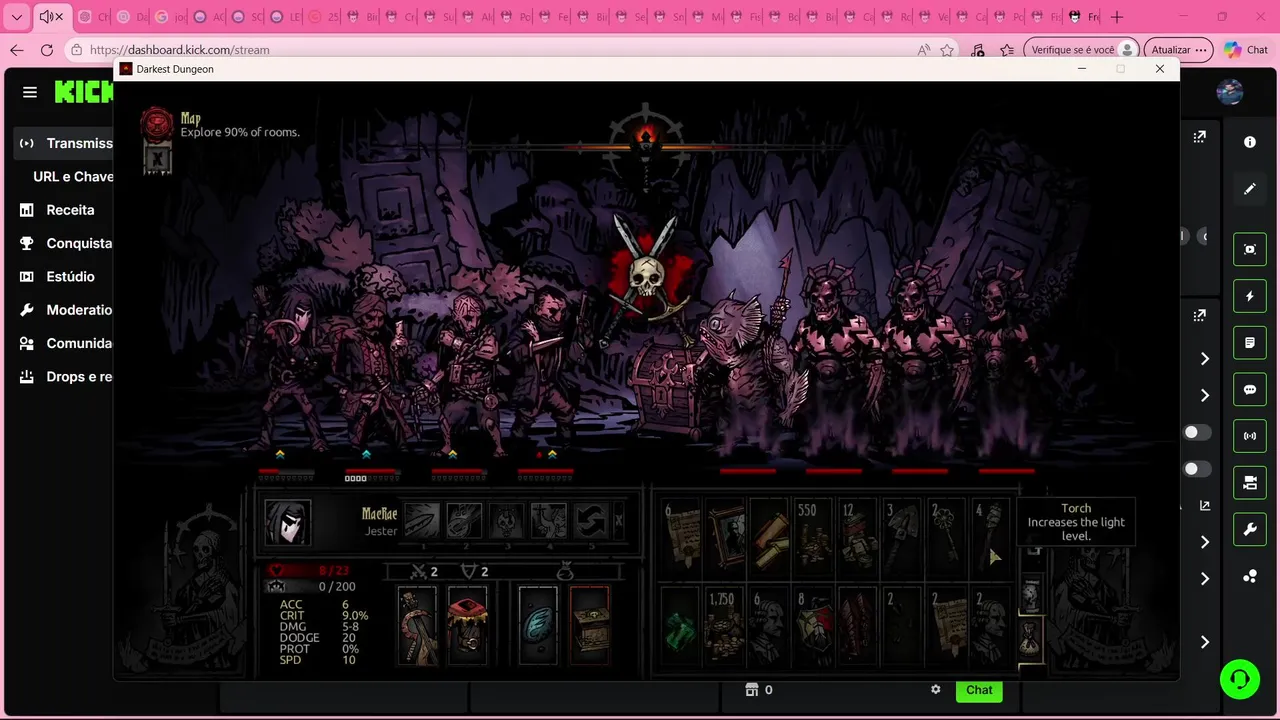Click the pencil edit icon
1280x720 pixels.
tap(1250, 189)
